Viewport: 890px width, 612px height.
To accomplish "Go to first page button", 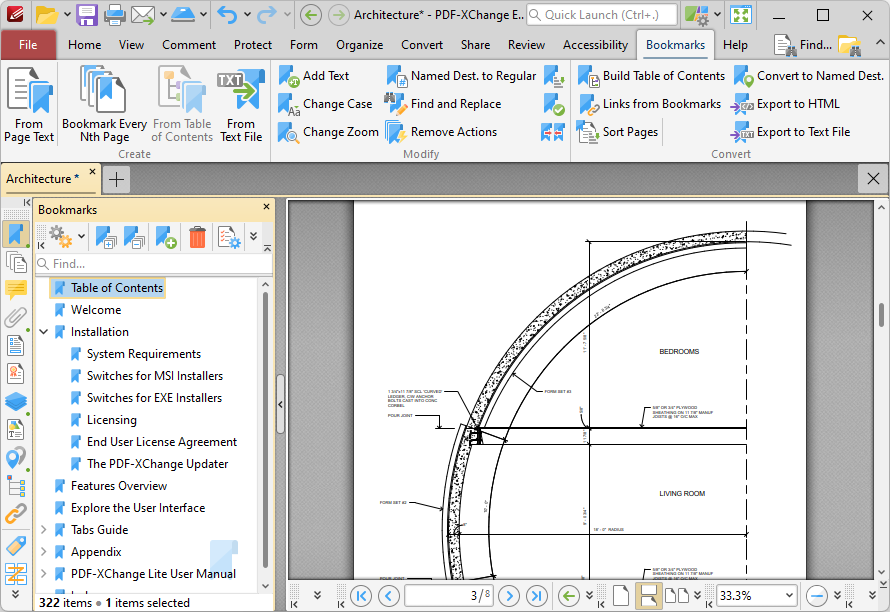I will (x=361, y=596).
